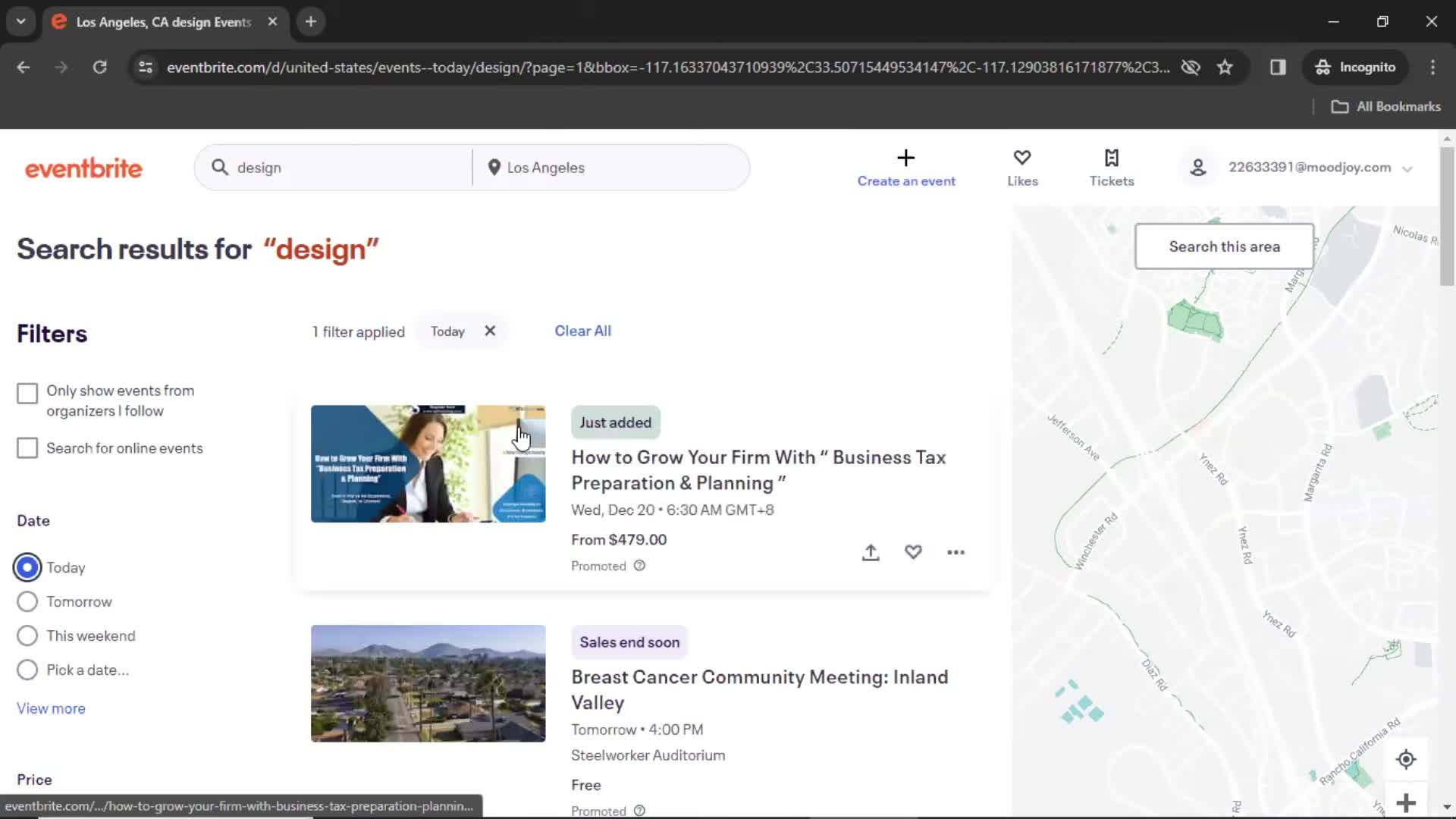
Task: Expand date options with View more
Action: [51, 708]
